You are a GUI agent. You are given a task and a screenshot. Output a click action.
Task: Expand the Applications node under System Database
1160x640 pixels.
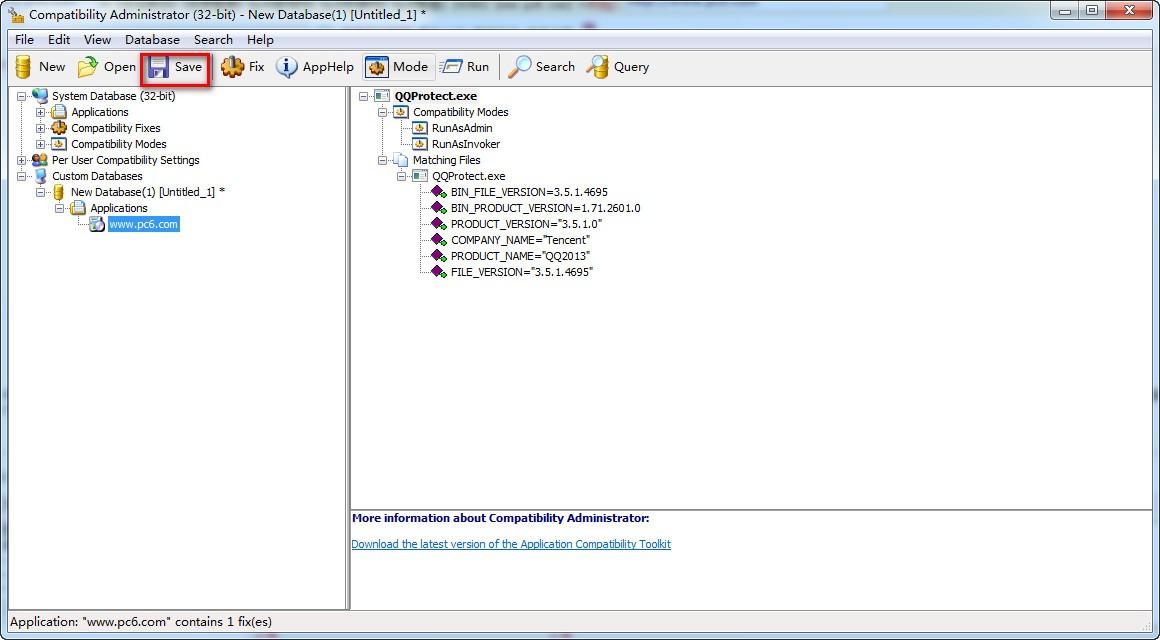pos(41,112)
